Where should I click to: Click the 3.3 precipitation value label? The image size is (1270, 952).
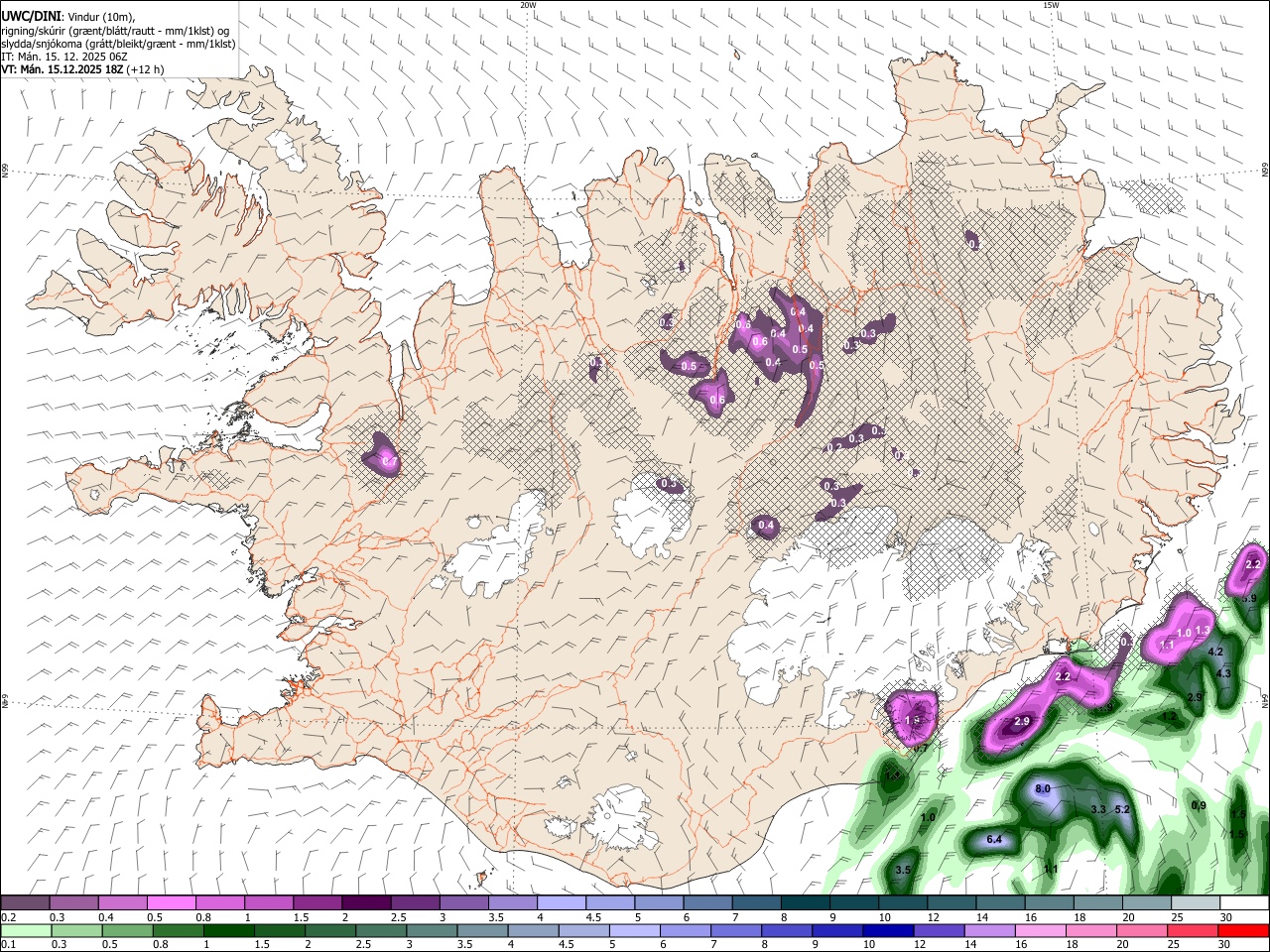[1098, 810]
